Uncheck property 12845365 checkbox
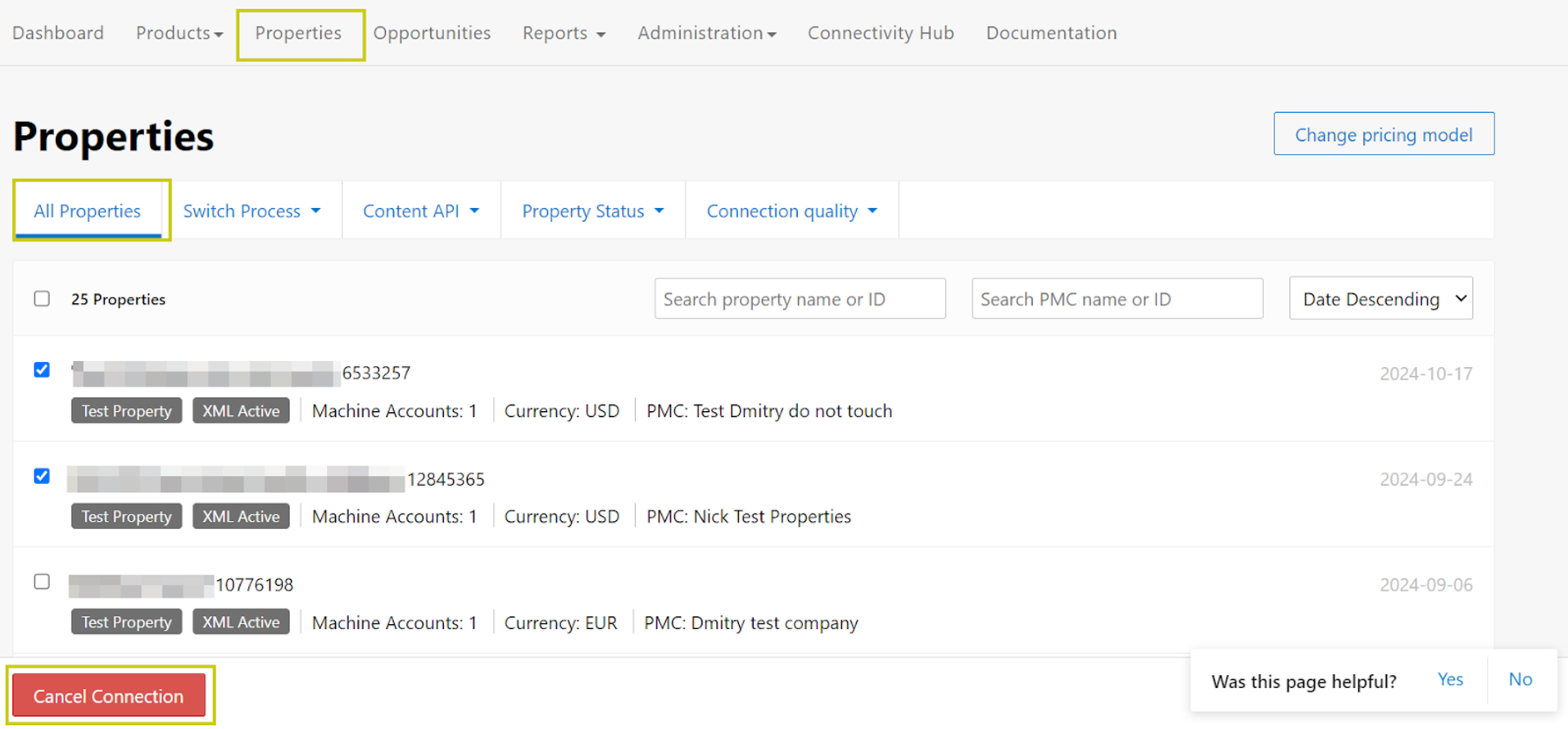The image size is (1568, 729). pos(42,477)
